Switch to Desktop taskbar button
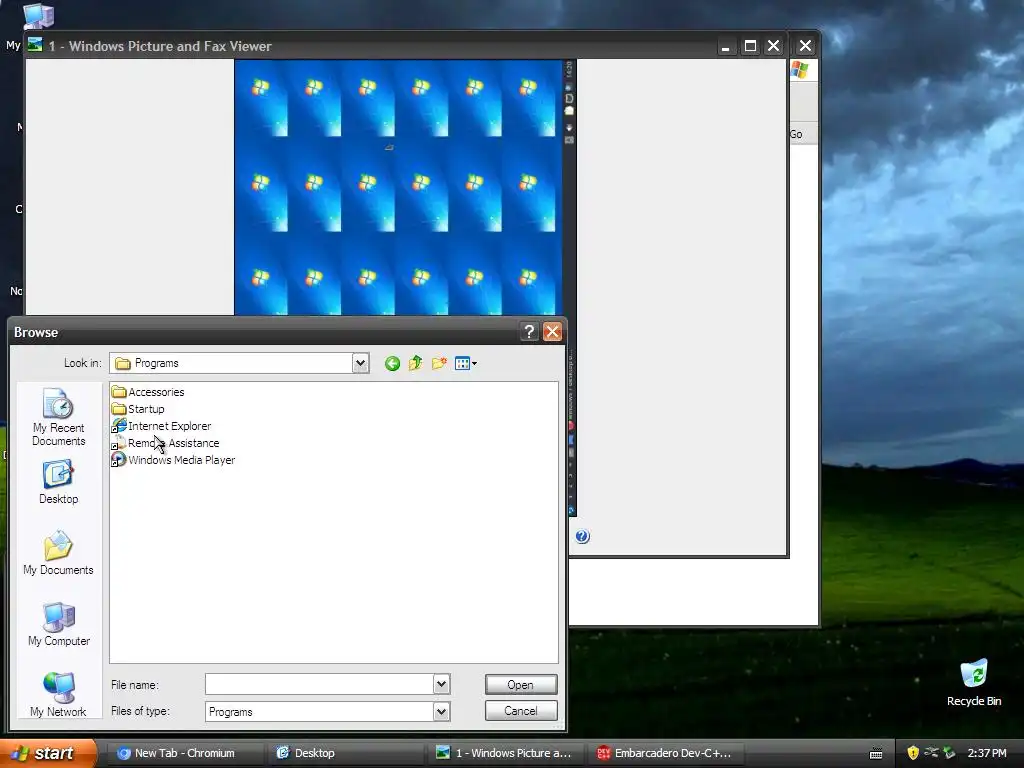Screen dimensions: 1024x768 point(345,753)
